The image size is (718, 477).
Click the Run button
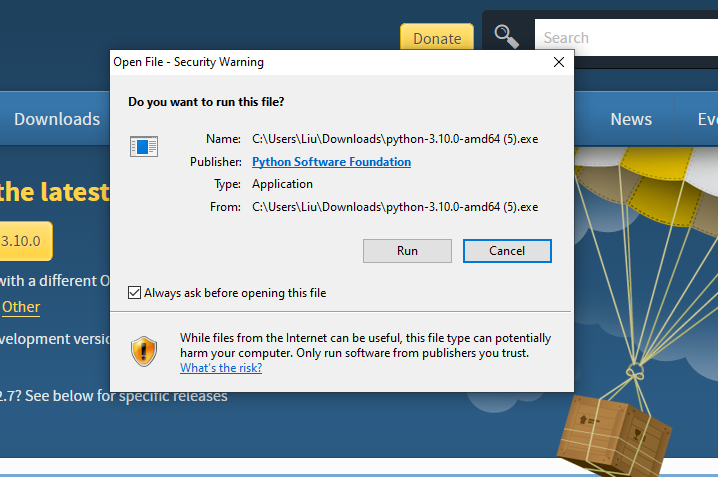pos(407,251)
